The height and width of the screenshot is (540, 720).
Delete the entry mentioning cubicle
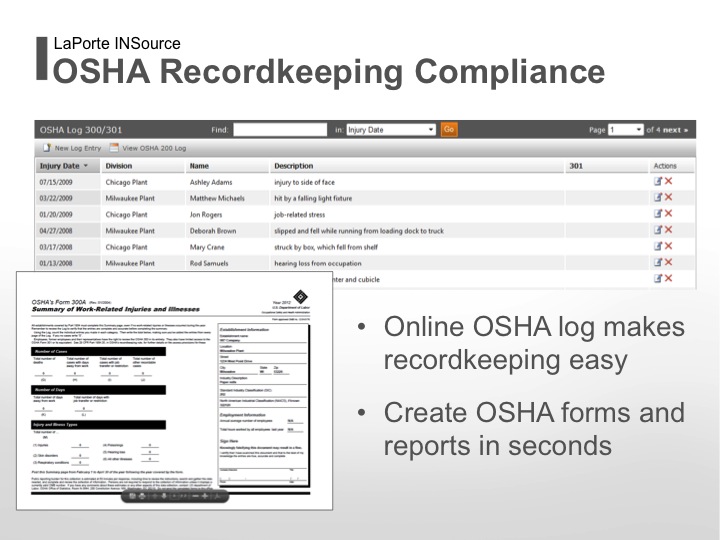click(669, 278)
